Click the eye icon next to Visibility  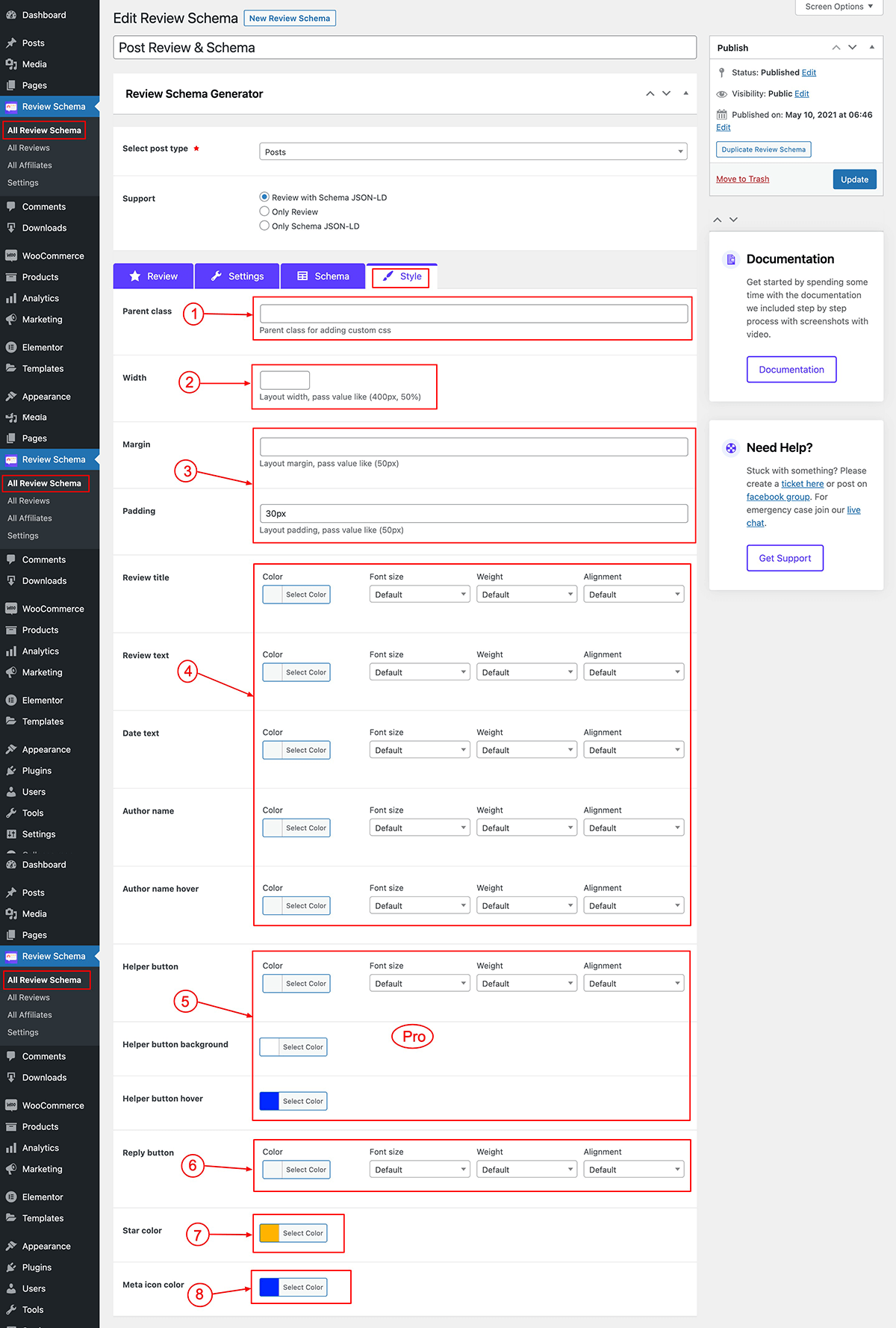tap(722, 94)
